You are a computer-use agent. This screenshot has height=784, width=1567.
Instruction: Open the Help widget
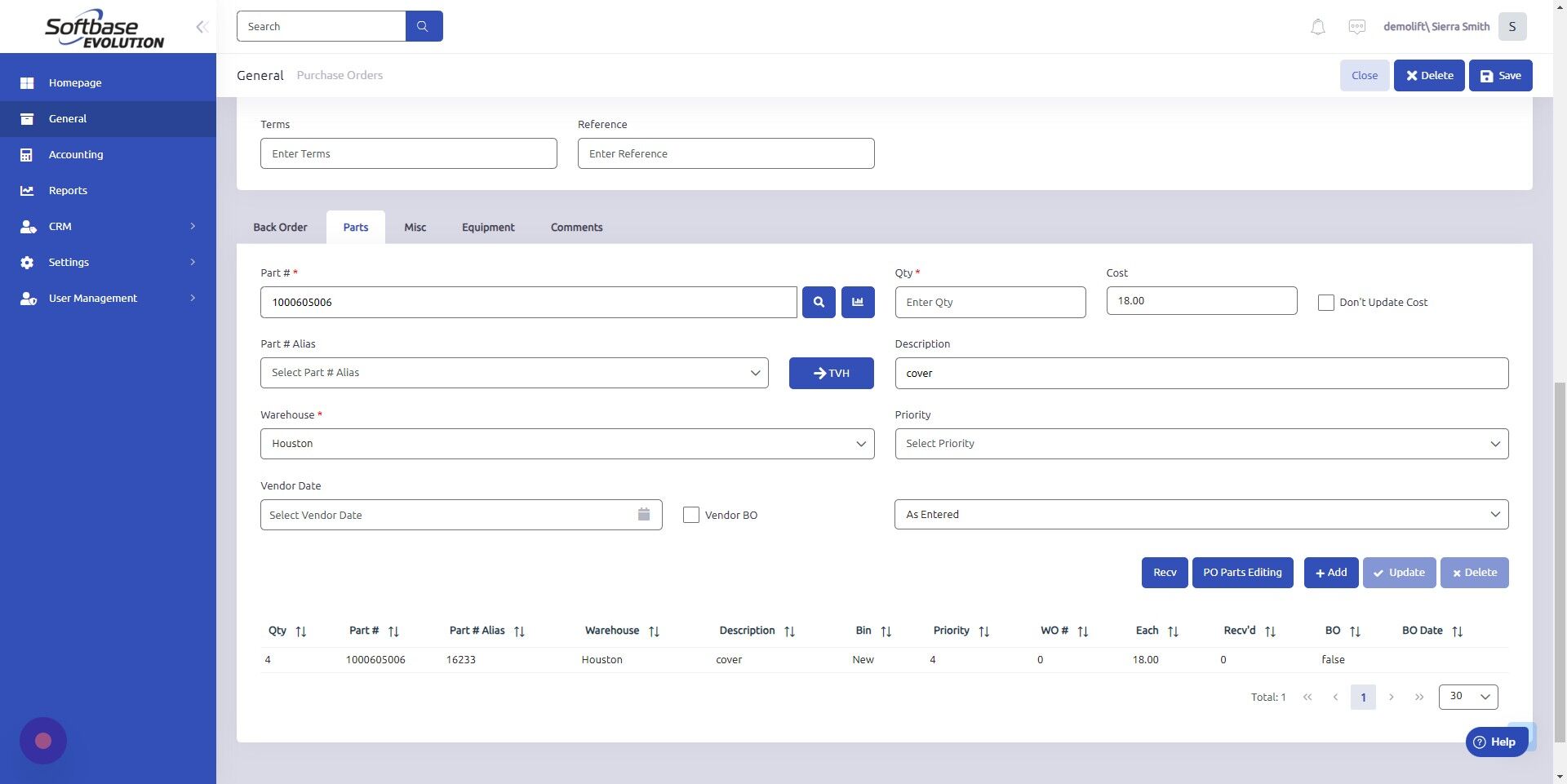pyautogui.click(x=1496, y=742)
